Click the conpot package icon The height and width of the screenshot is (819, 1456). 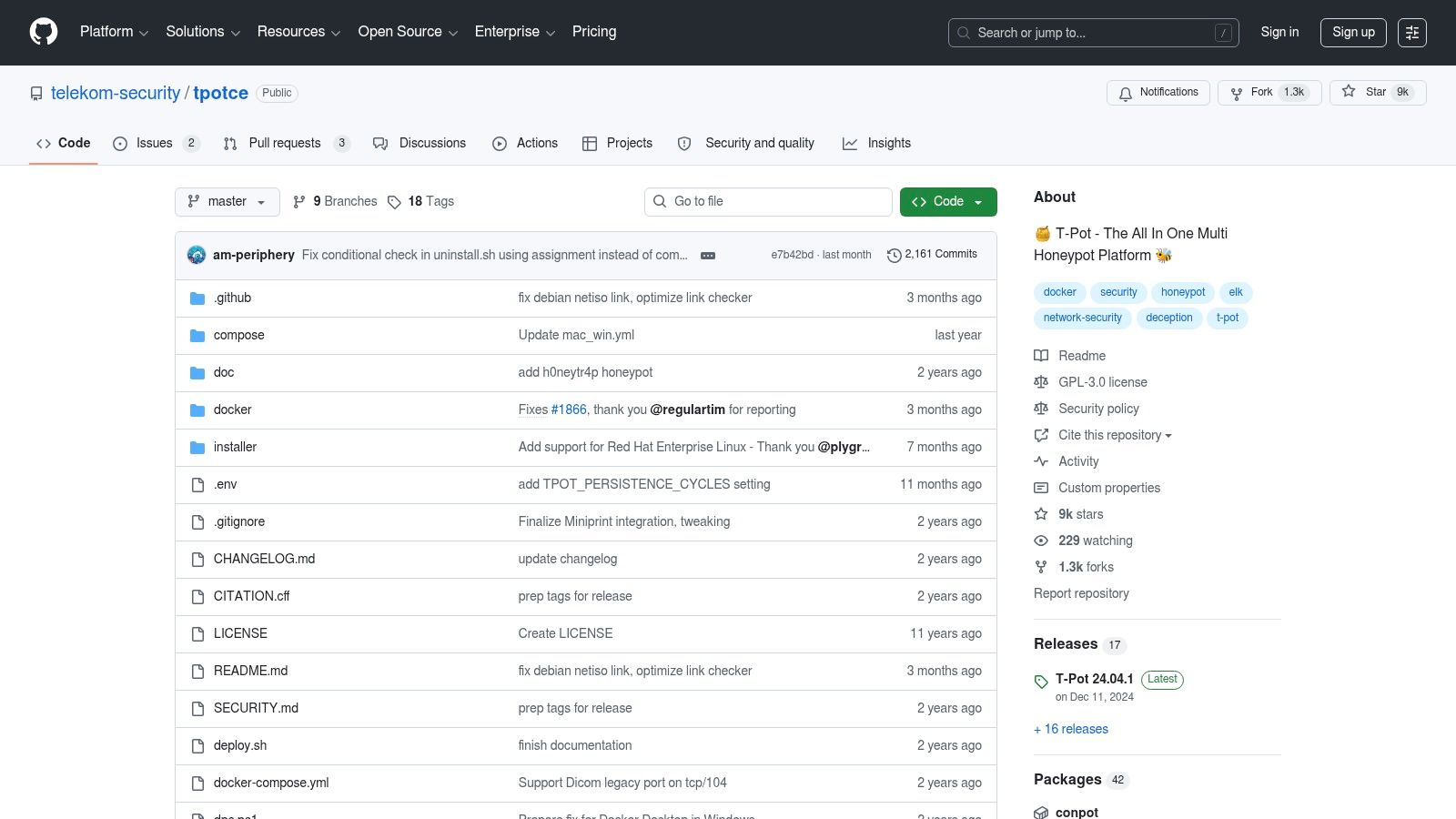coord(1041,813)
